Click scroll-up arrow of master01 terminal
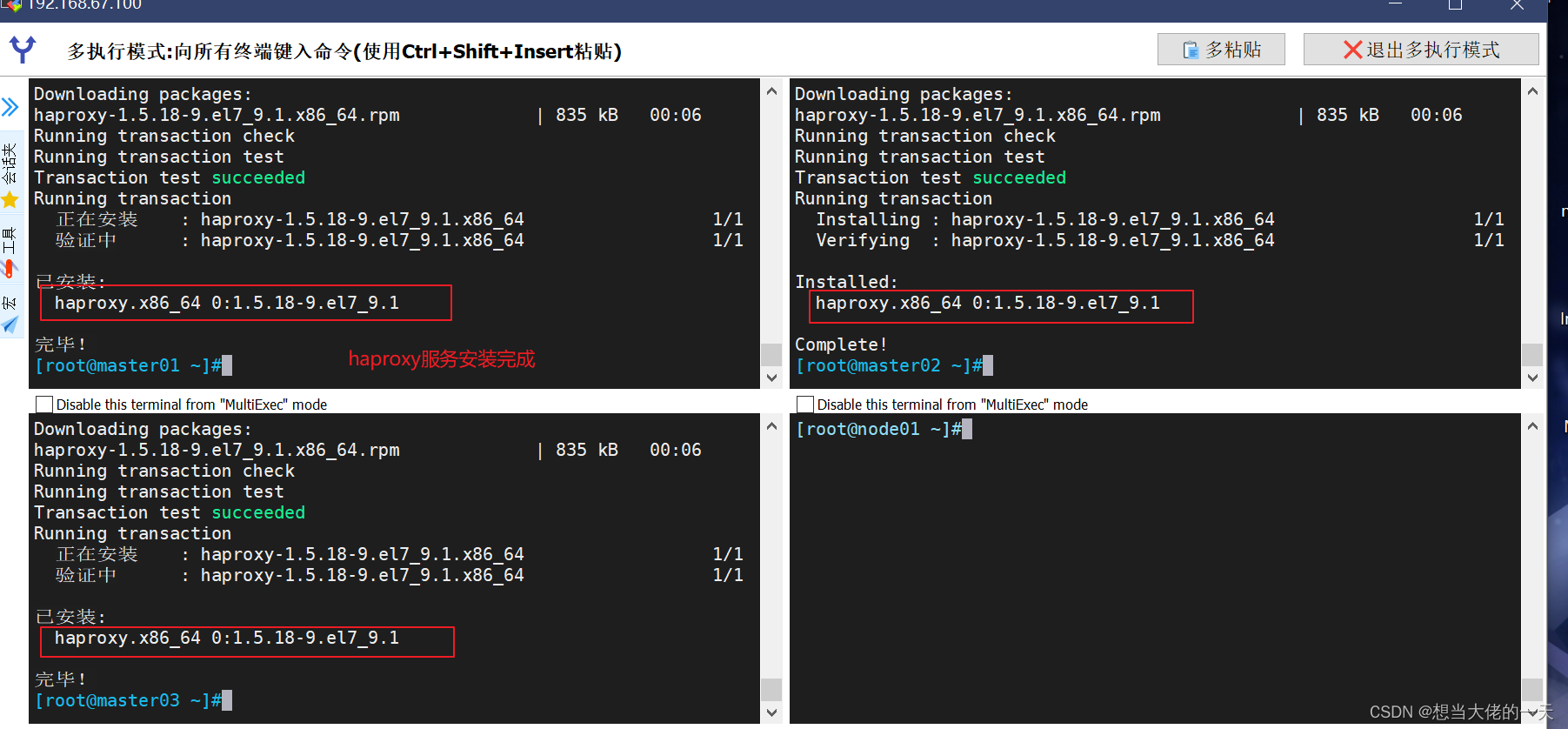The height and width of the screenshot is (729, 1568). (x=771, y=91)
